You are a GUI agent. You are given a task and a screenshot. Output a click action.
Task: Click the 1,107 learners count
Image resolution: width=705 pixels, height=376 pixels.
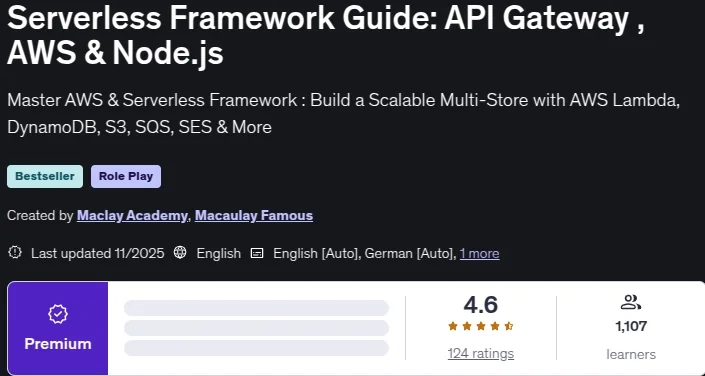[631, 326]
